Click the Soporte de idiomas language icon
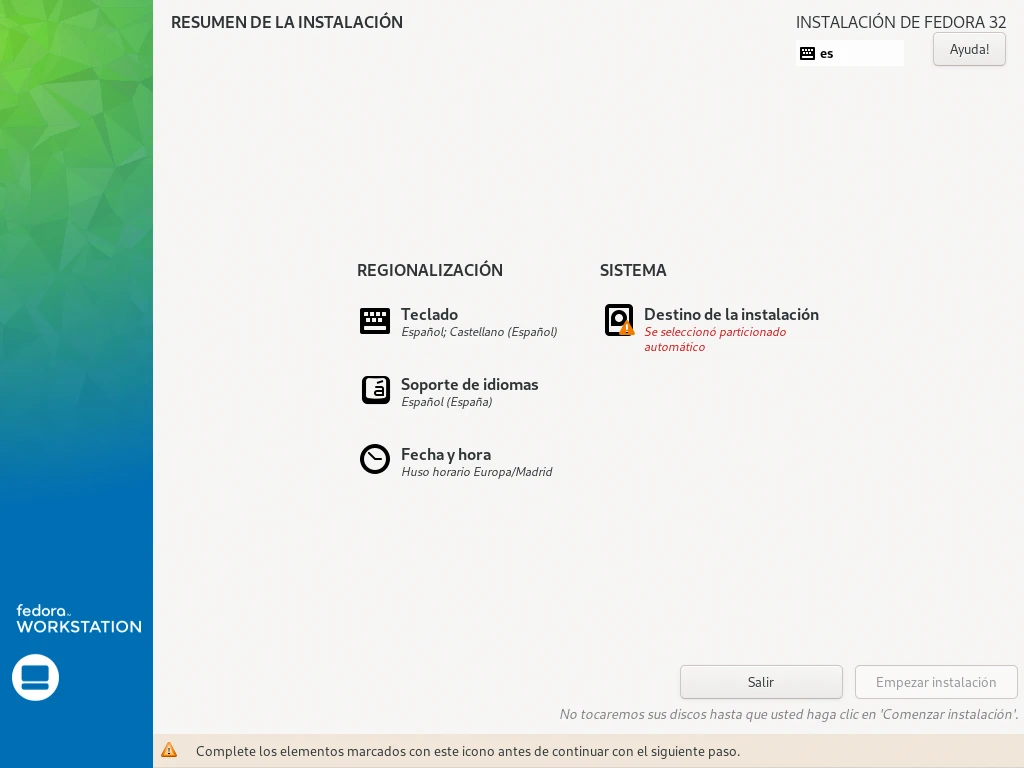1024x768 pixels. [375, 390]
